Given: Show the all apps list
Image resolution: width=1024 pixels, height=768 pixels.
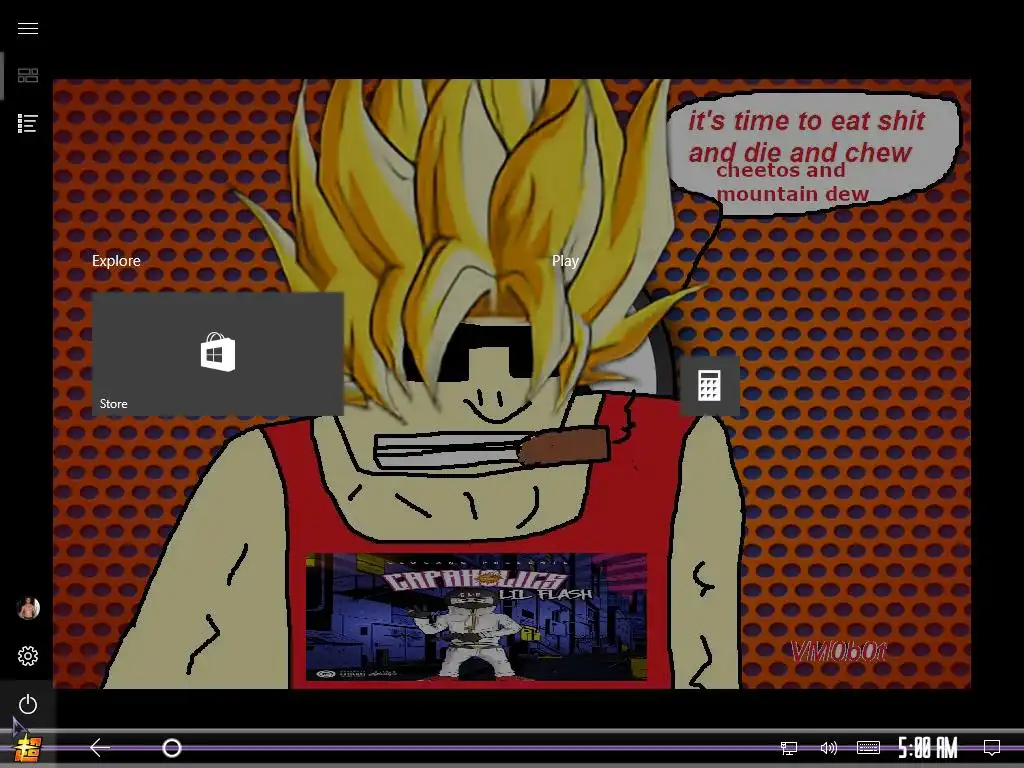Looking at the screenshot, I should 27,123.
